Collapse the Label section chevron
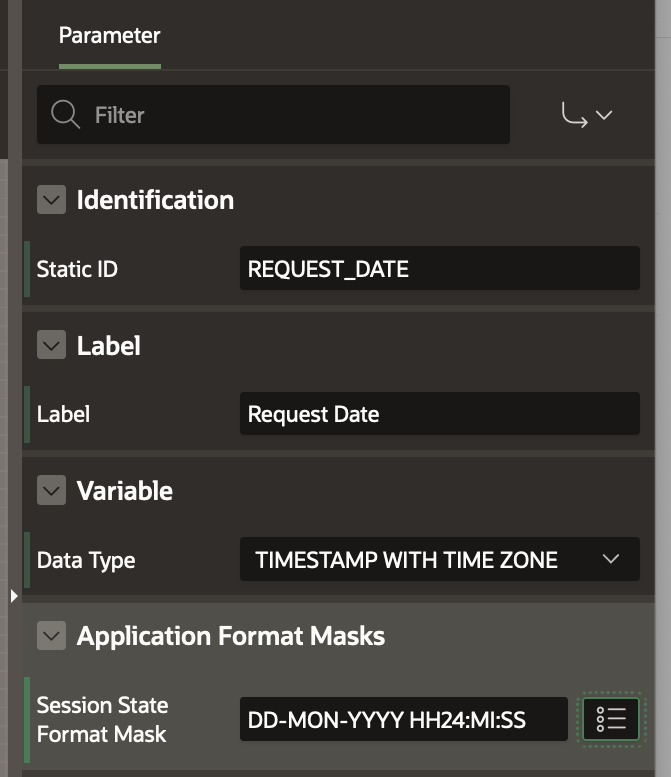 click(51, 346)
